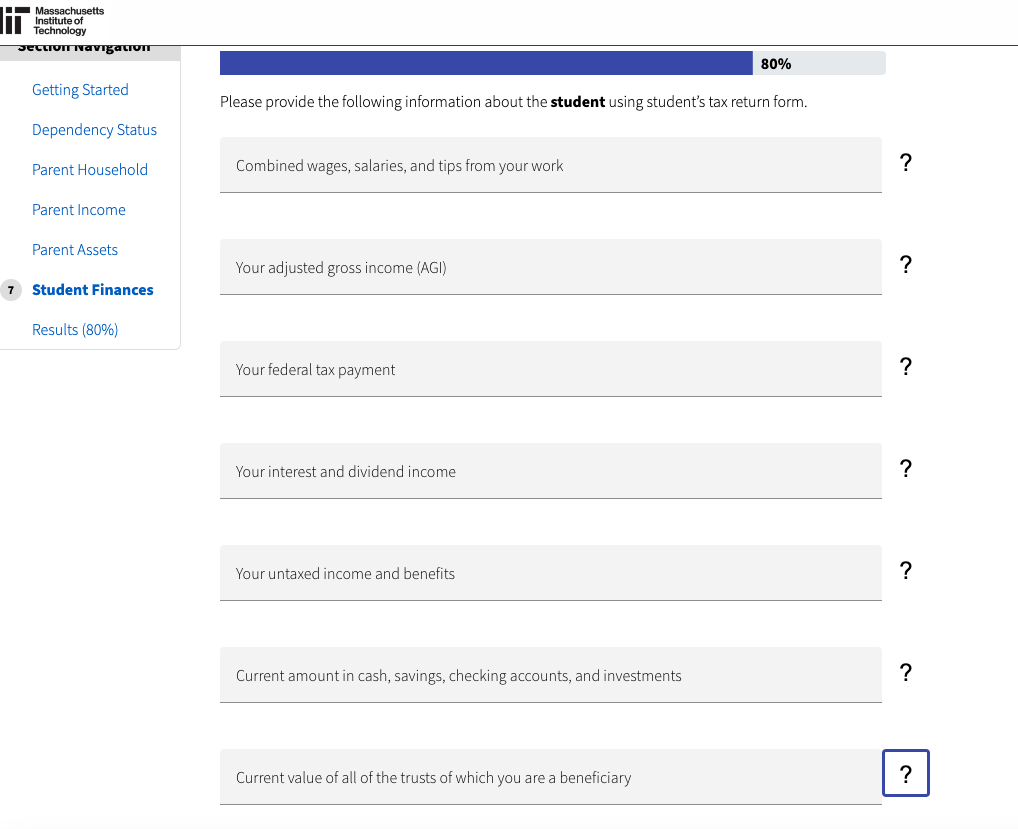Focus the combined wages, salaries, tips field
Image resolution: width=1018 pixels, height=829 pixels.
click(x=550, y=166)
